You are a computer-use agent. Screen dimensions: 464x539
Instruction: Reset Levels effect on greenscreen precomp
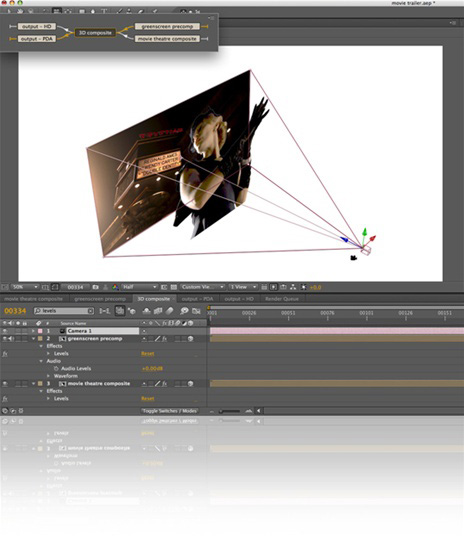click(x=148, y=354)
